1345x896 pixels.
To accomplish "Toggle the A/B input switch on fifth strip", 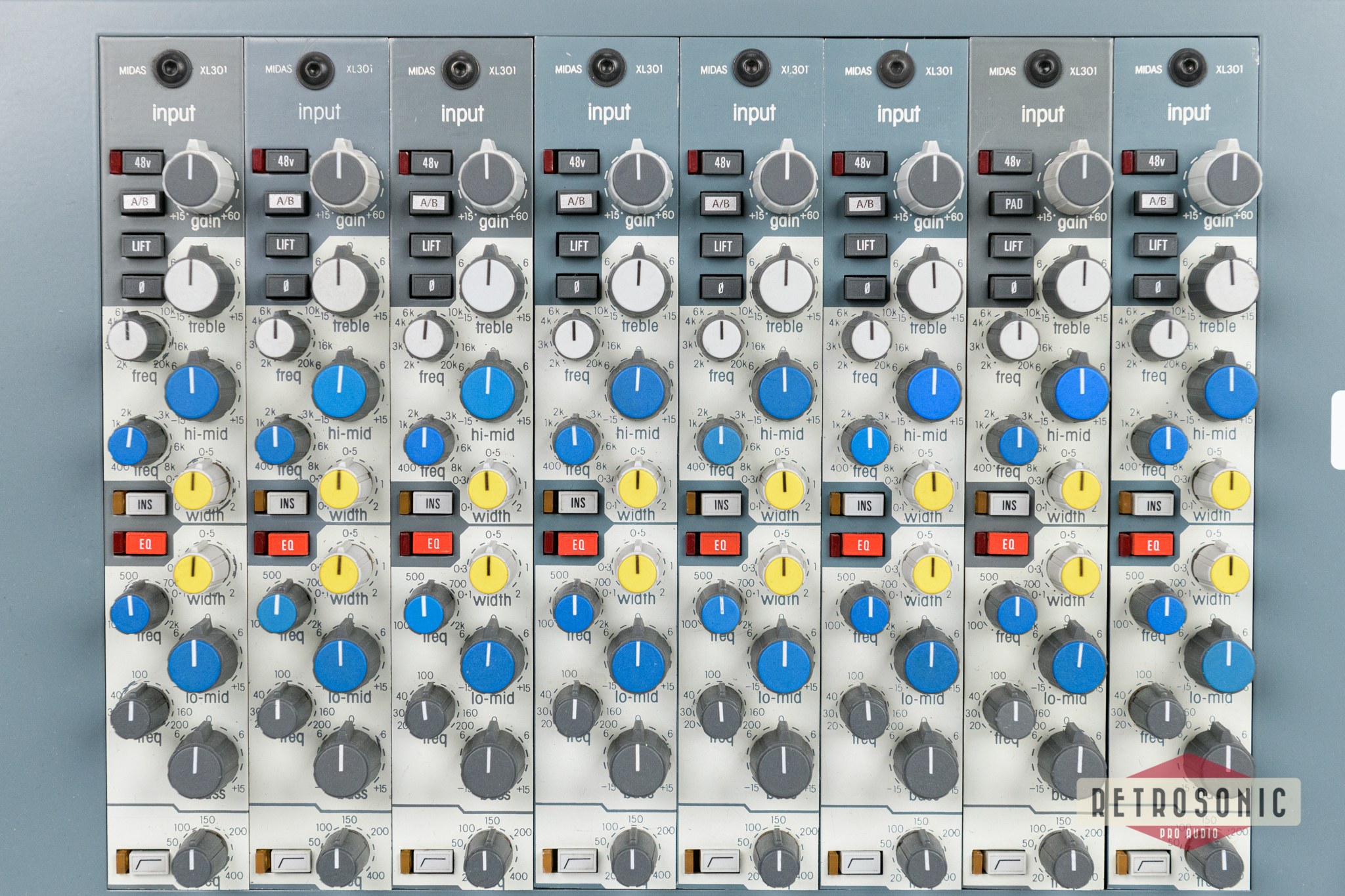I will (x=720, y=203).
